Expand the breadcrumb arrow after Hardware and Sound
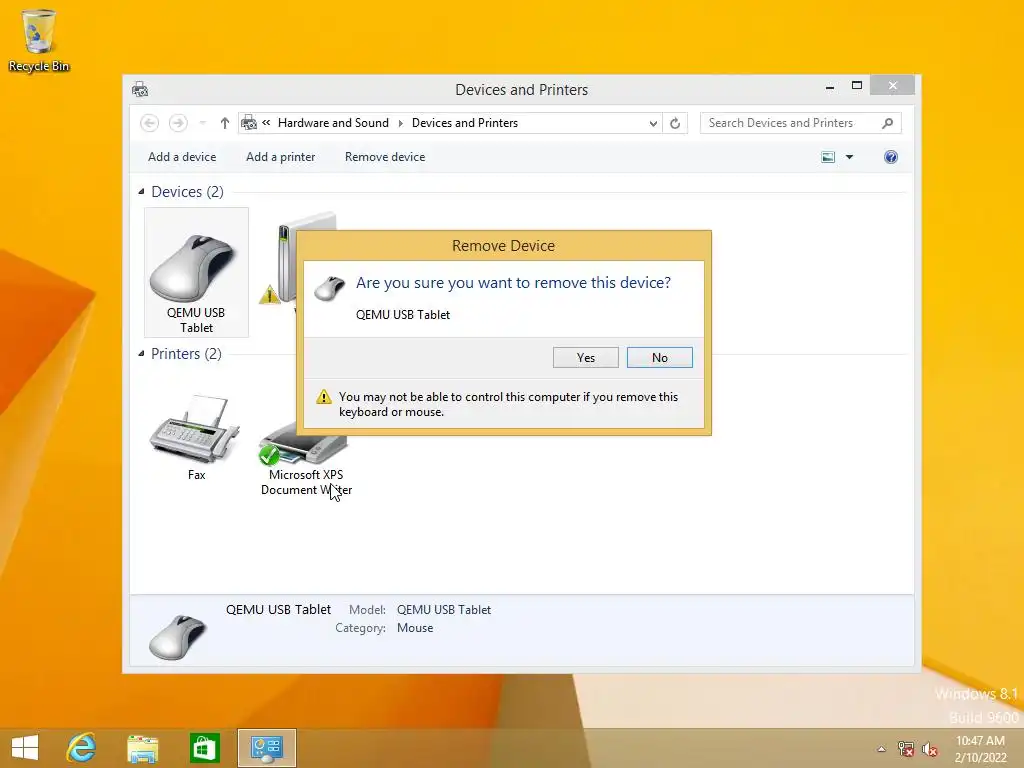Viewport: 1024px width, 768px height. coord(400,123)
